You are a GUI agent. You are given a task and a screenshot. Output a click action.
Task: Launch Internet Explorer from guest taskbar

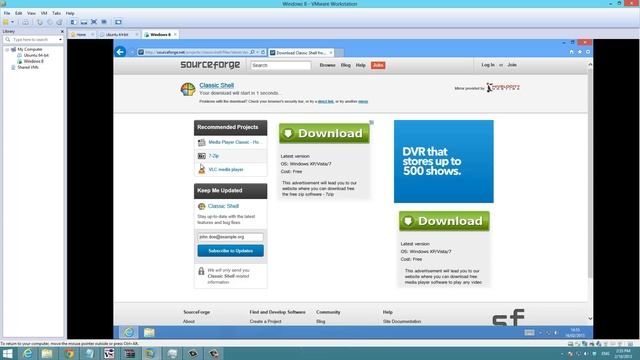128,332
